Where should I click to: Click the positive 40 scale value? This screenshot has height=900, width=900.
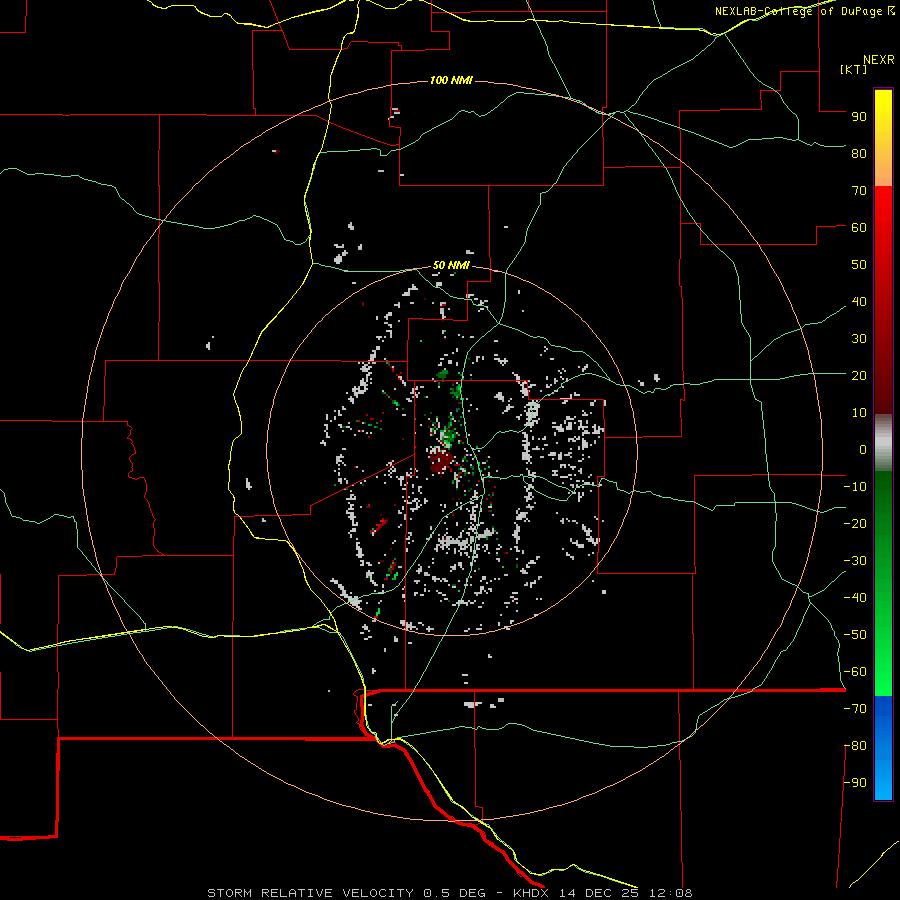(859, 301)
